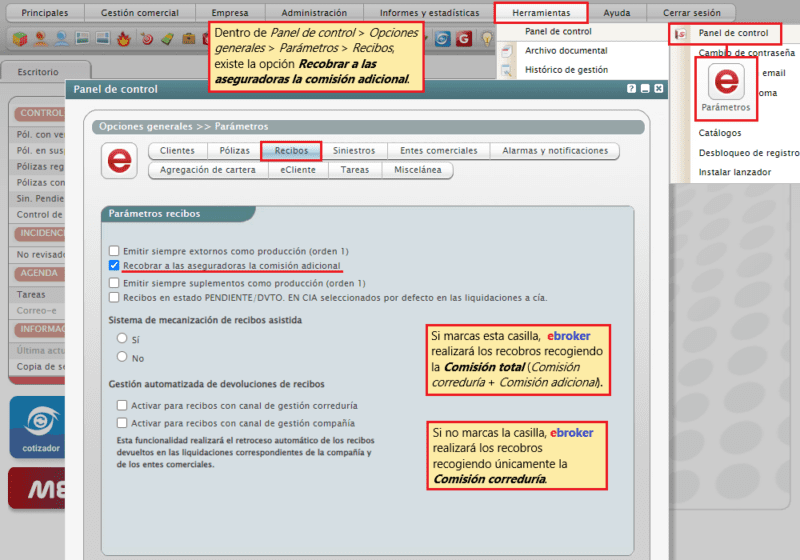The image size is (800, 560).
Task: Click the help question icon on Panel de control
Action: tap(632, 89)
